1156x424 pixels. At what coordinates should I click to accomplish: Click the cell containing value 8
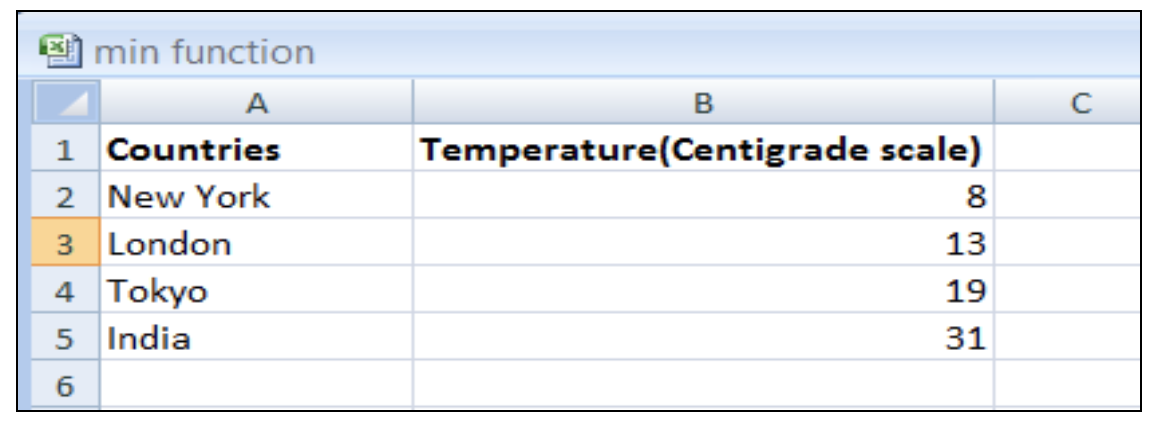[703, 195]
